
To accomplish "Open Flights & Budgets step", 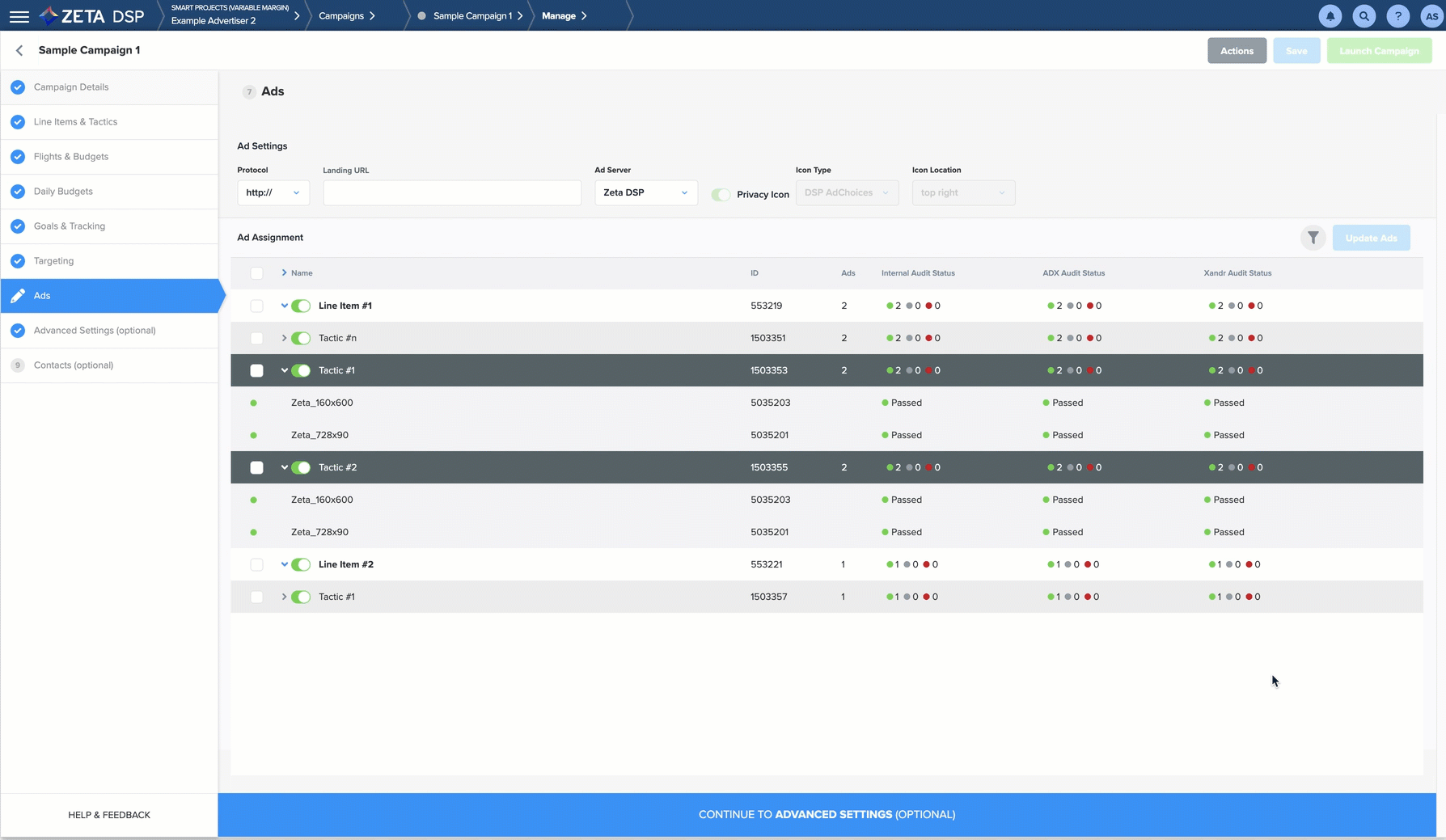I will [x=71, y=157].
